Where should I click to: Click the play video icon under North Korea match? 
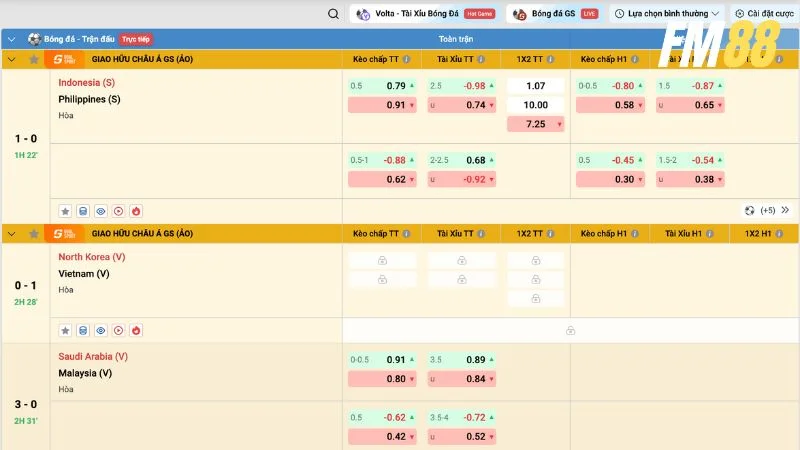[x=118, y=330]
